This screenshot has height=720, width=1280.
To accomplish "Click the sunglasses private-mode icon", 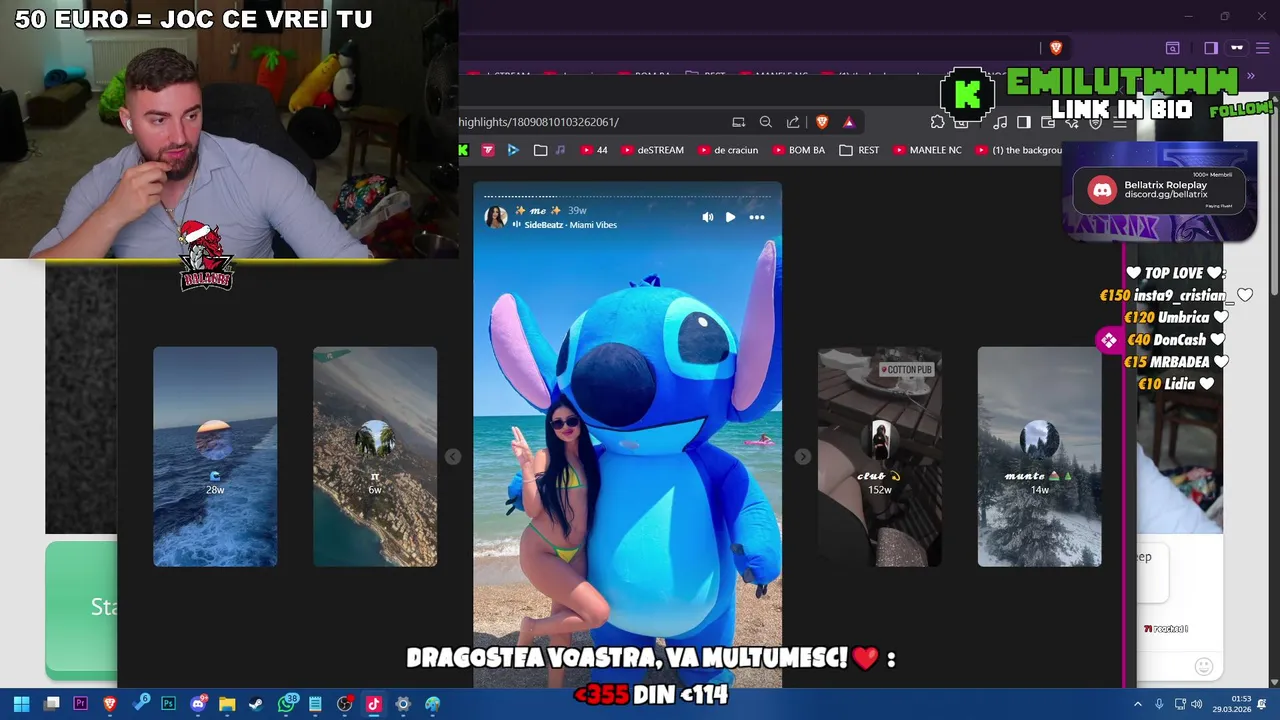I will [x=1237, y=48].
